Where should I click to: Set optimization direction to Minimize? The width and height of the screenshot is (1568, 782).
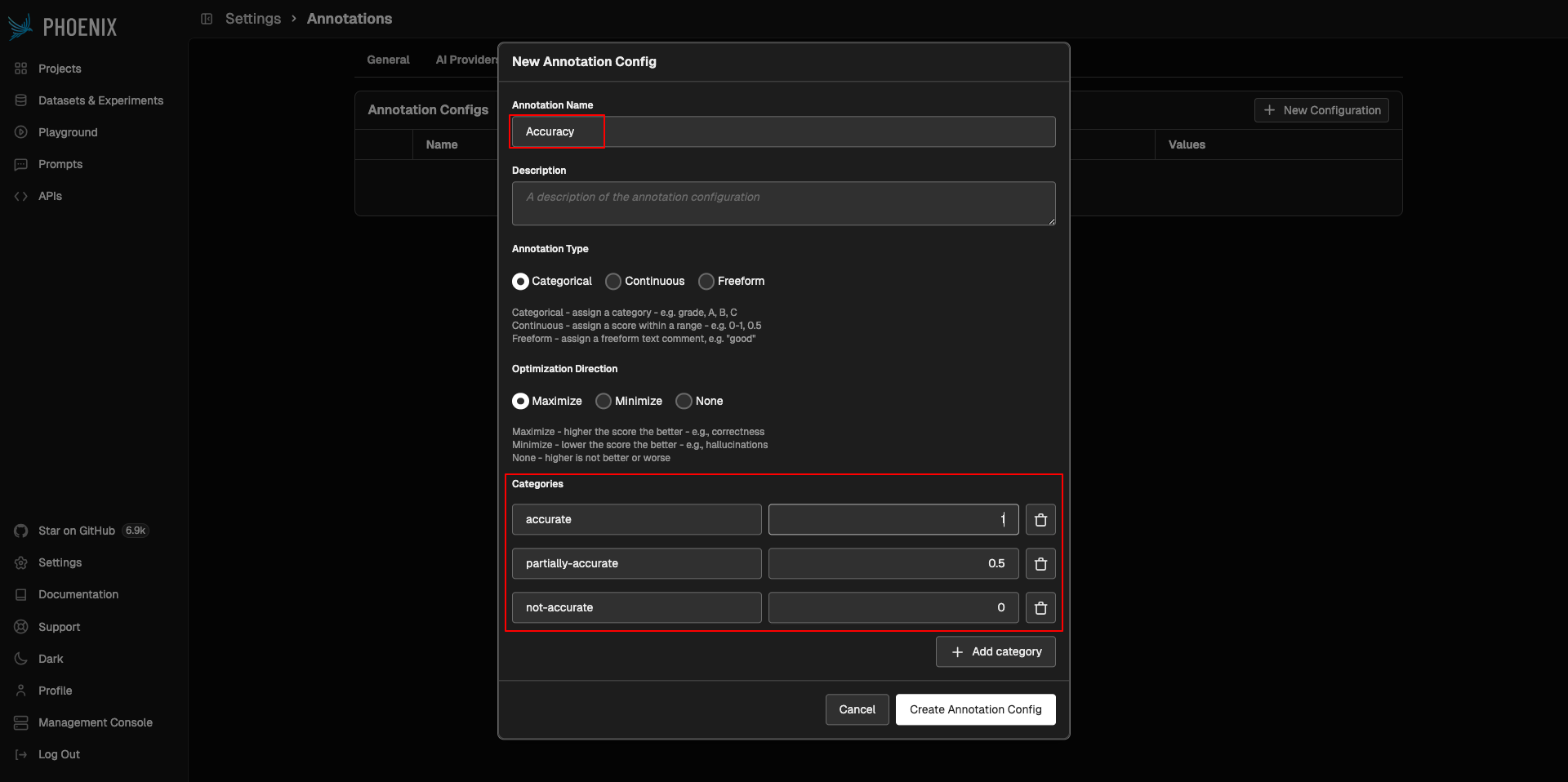(604, 402)
